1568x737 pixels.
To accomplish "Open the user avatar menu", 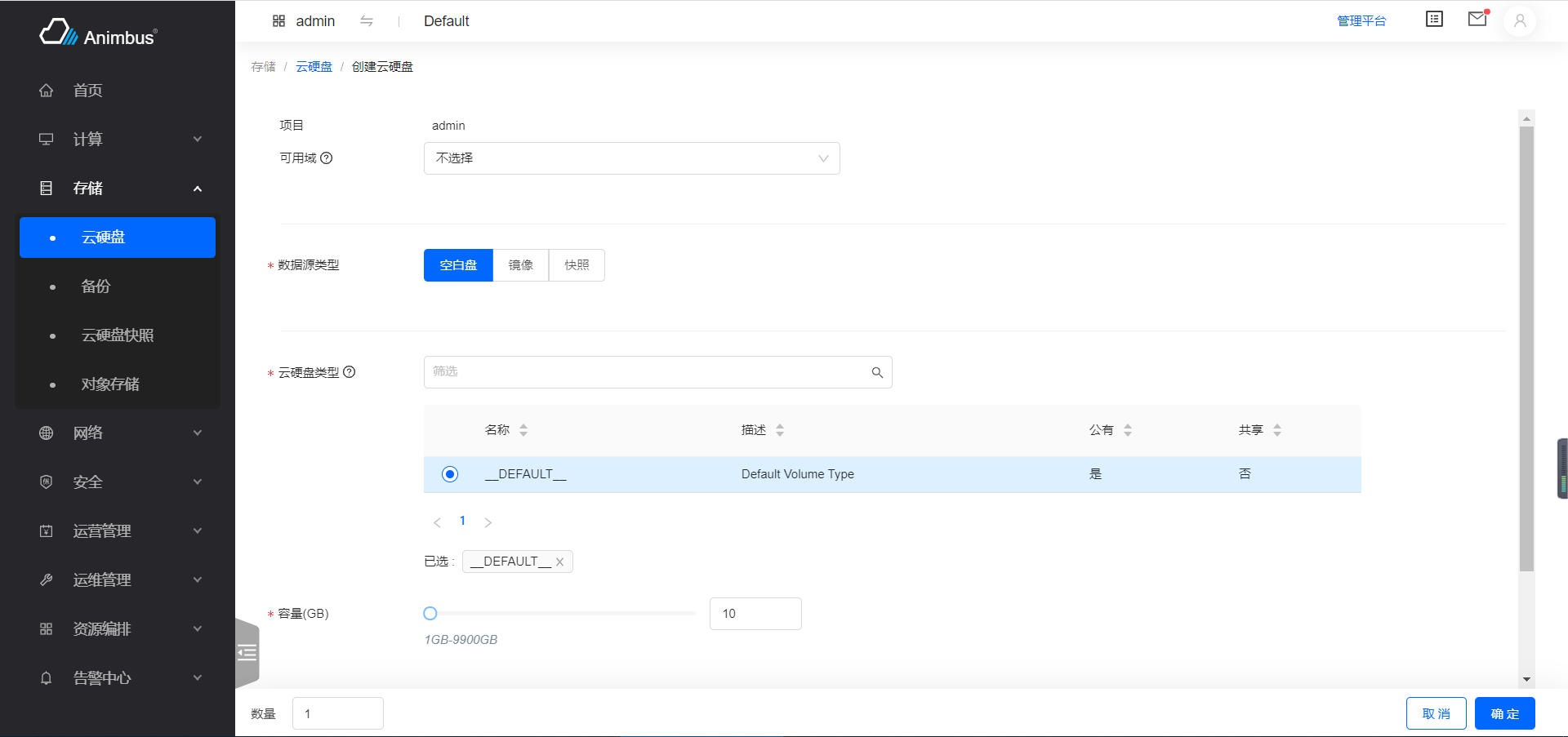I will coord(1520,21).
